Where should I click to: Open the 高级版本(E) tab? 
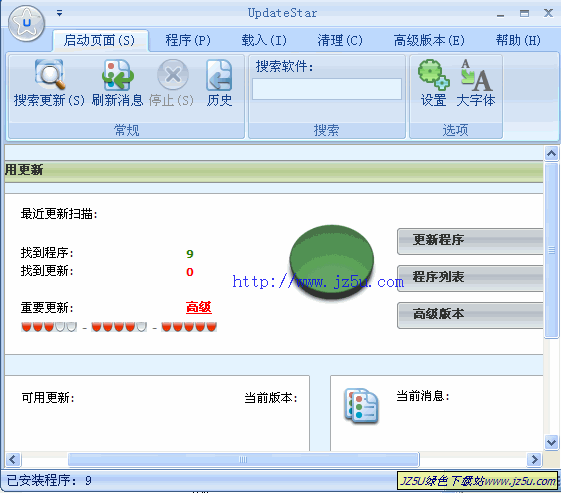[x=429, y=40]
